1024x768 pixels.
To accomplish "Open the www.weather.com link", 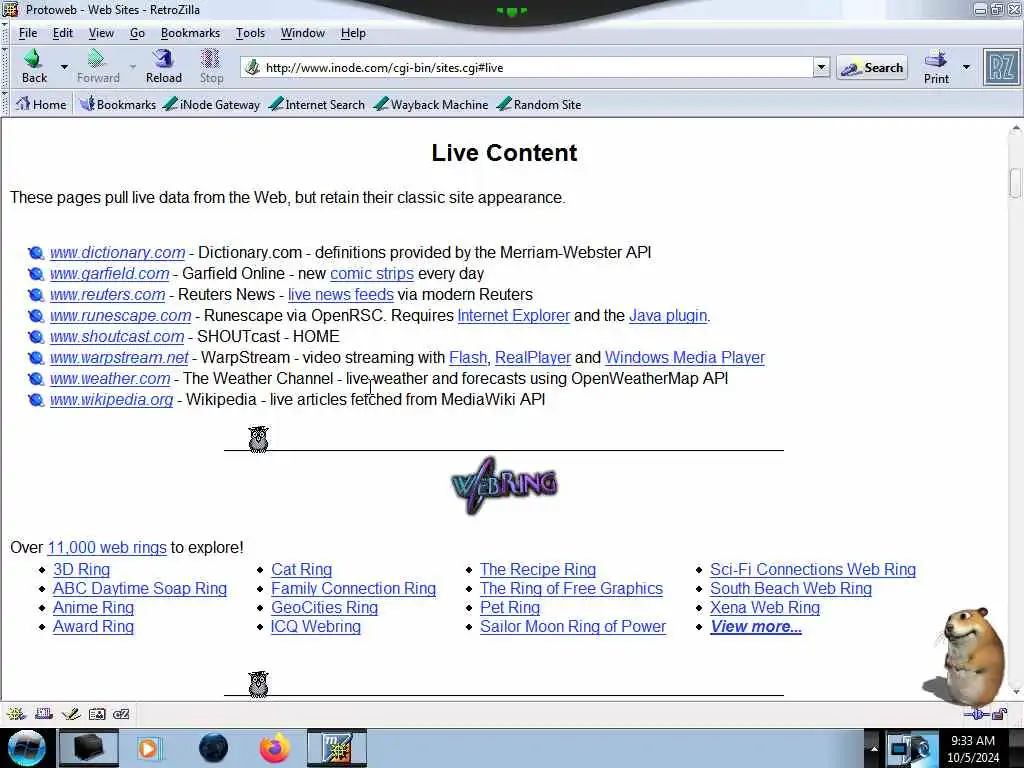I will (x=110, y=379).
